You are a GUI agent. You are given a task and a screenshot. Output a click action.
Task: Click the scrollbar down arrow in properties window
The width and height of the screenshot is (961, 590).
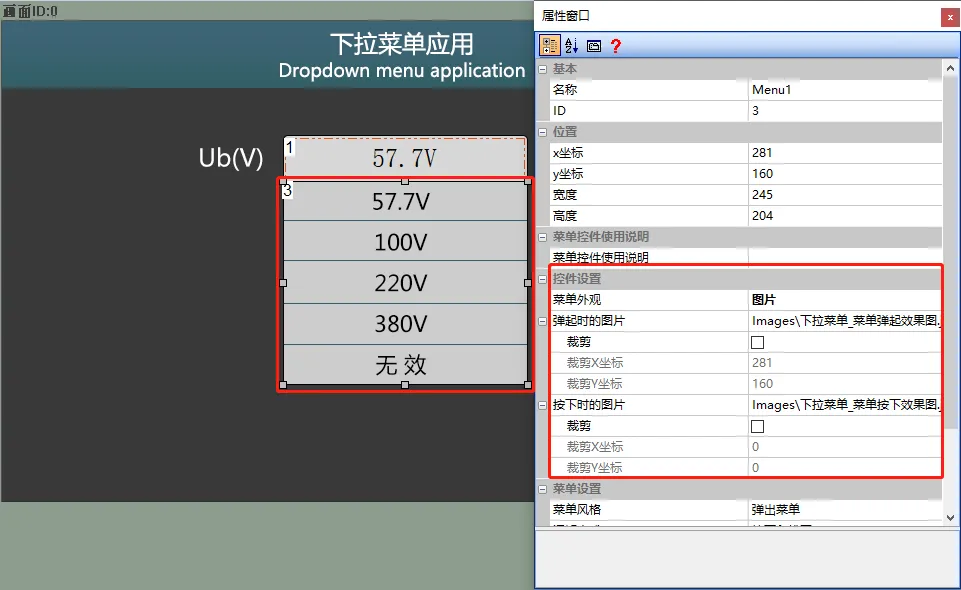pyautogui.click(x=950, y=517)
